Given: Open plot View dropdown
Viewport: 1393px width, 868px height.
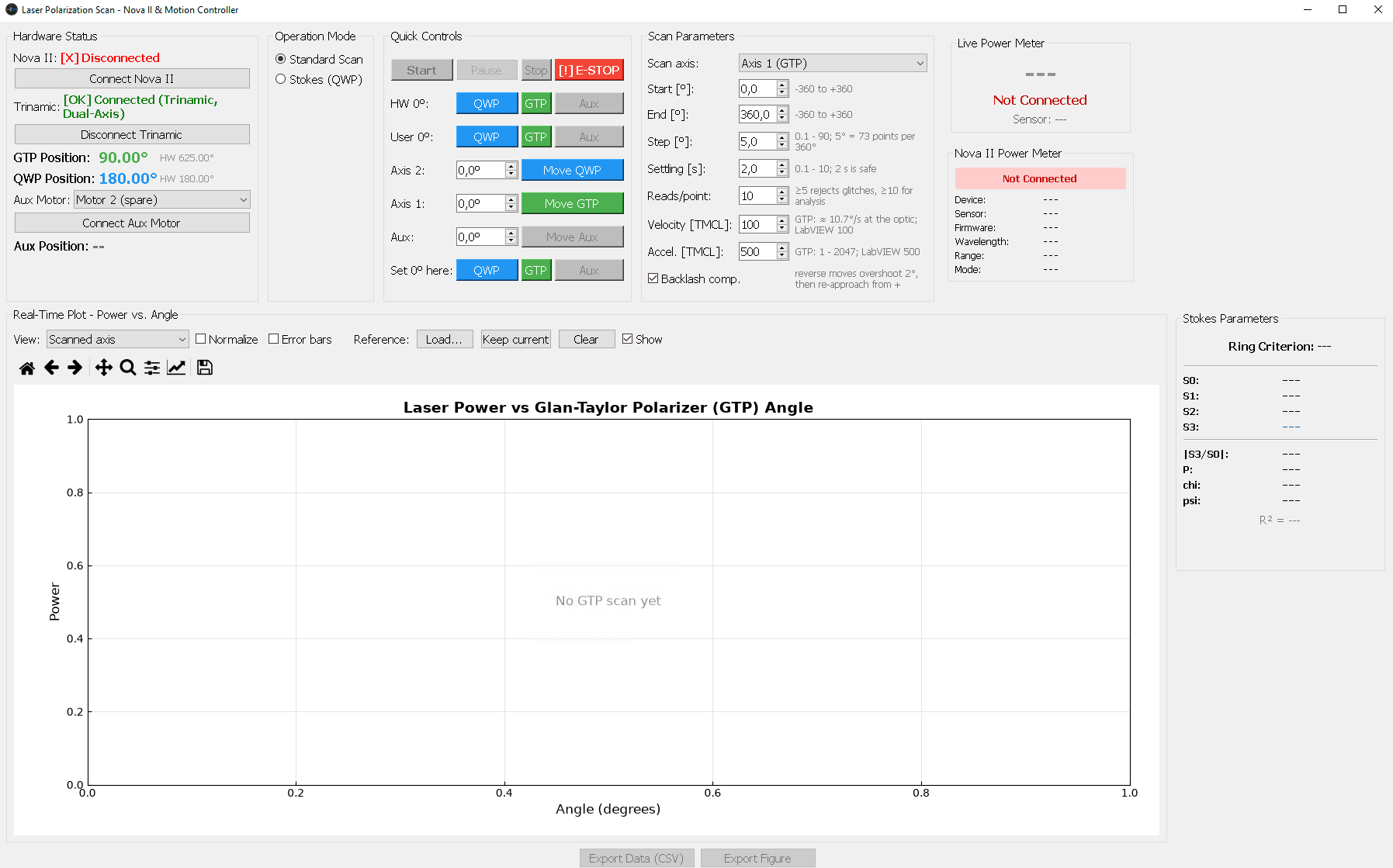Looking at the screenshot, I should click(118, 339).
